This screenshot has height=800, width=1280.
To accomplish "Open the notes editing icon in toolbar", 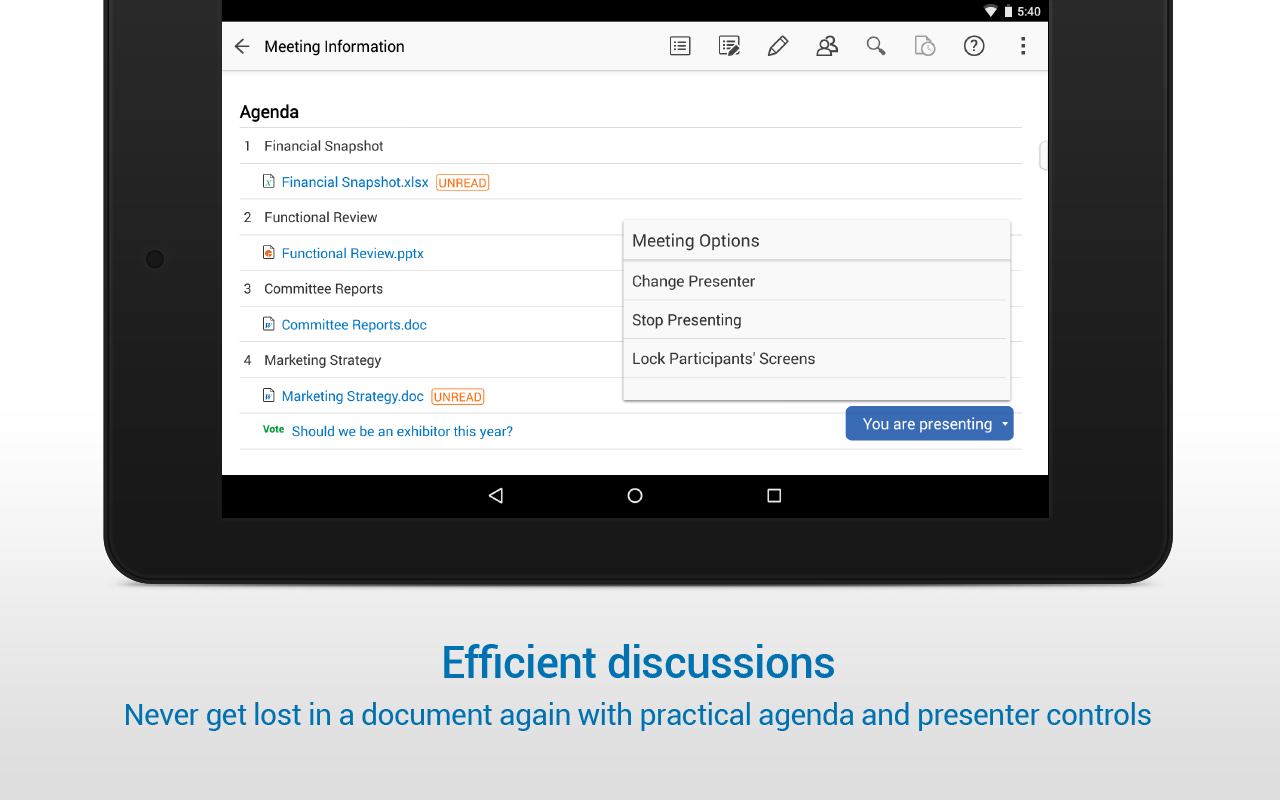I will pyautogui.click(x=729, y=46).
